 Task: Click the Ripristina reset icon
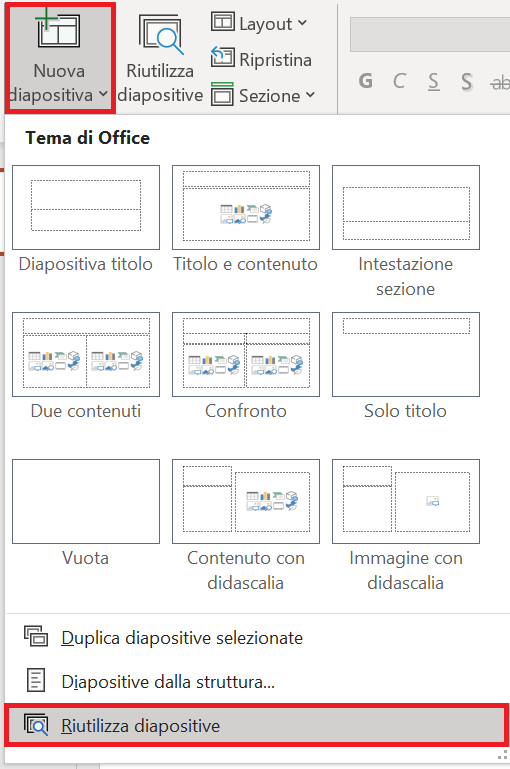[222, 57]
